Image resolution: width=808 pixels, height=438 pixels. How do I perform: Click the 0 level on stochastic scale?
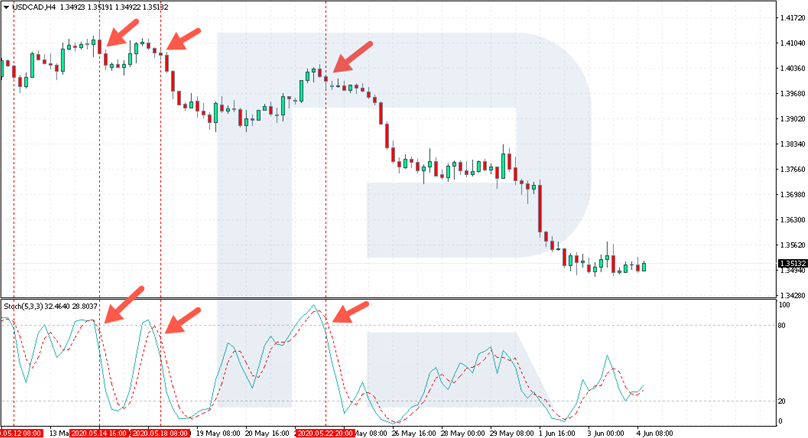[x=780, y=422]
